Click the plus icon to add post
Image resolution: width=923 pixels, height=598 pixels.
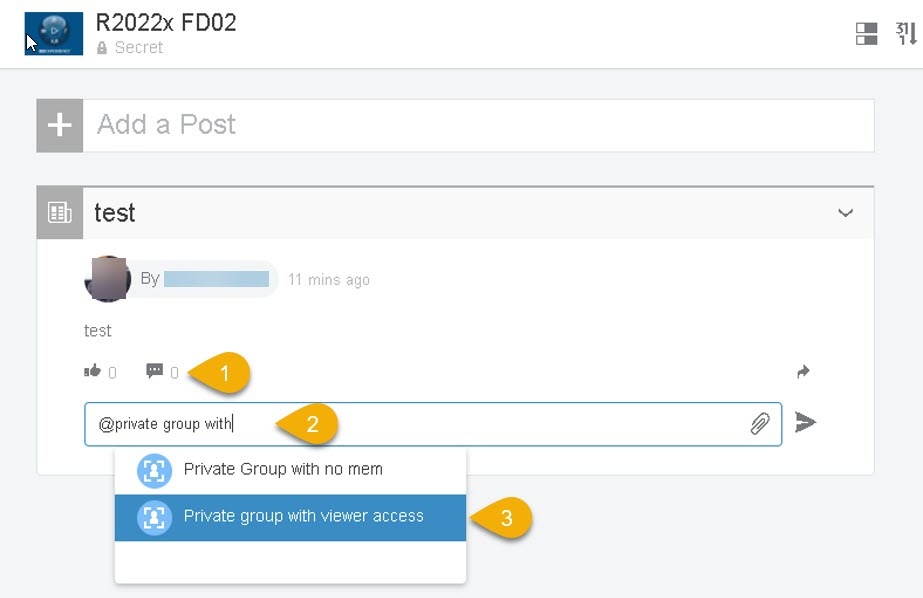tap(60, 125)
